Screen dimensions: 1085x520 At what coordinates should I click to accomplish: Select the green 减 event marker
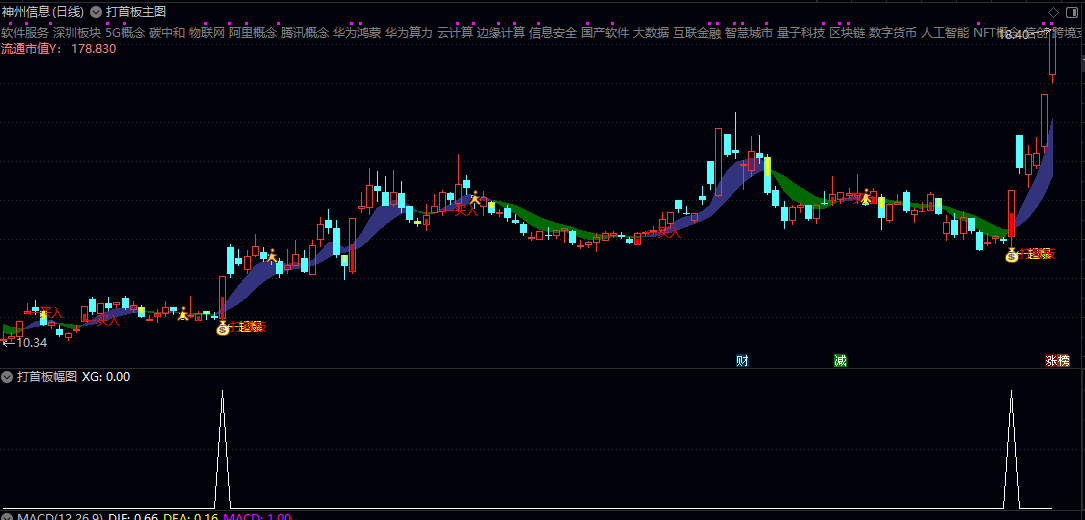(840, 360)
